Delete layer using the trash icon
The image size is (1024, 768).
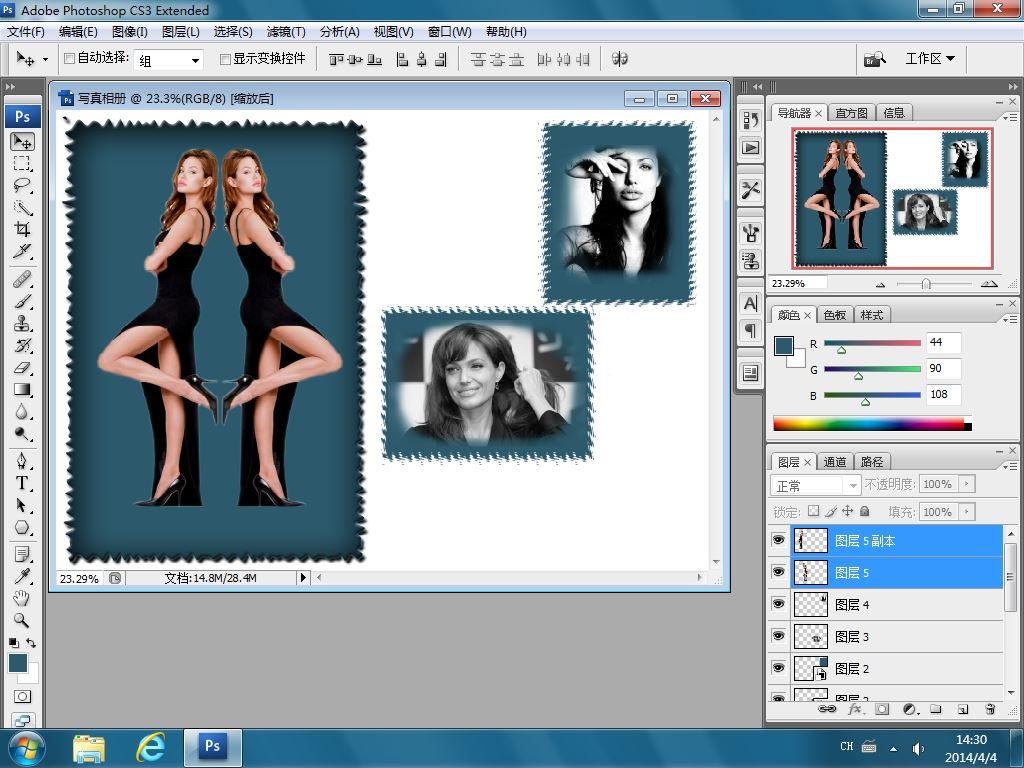[990, 709]
